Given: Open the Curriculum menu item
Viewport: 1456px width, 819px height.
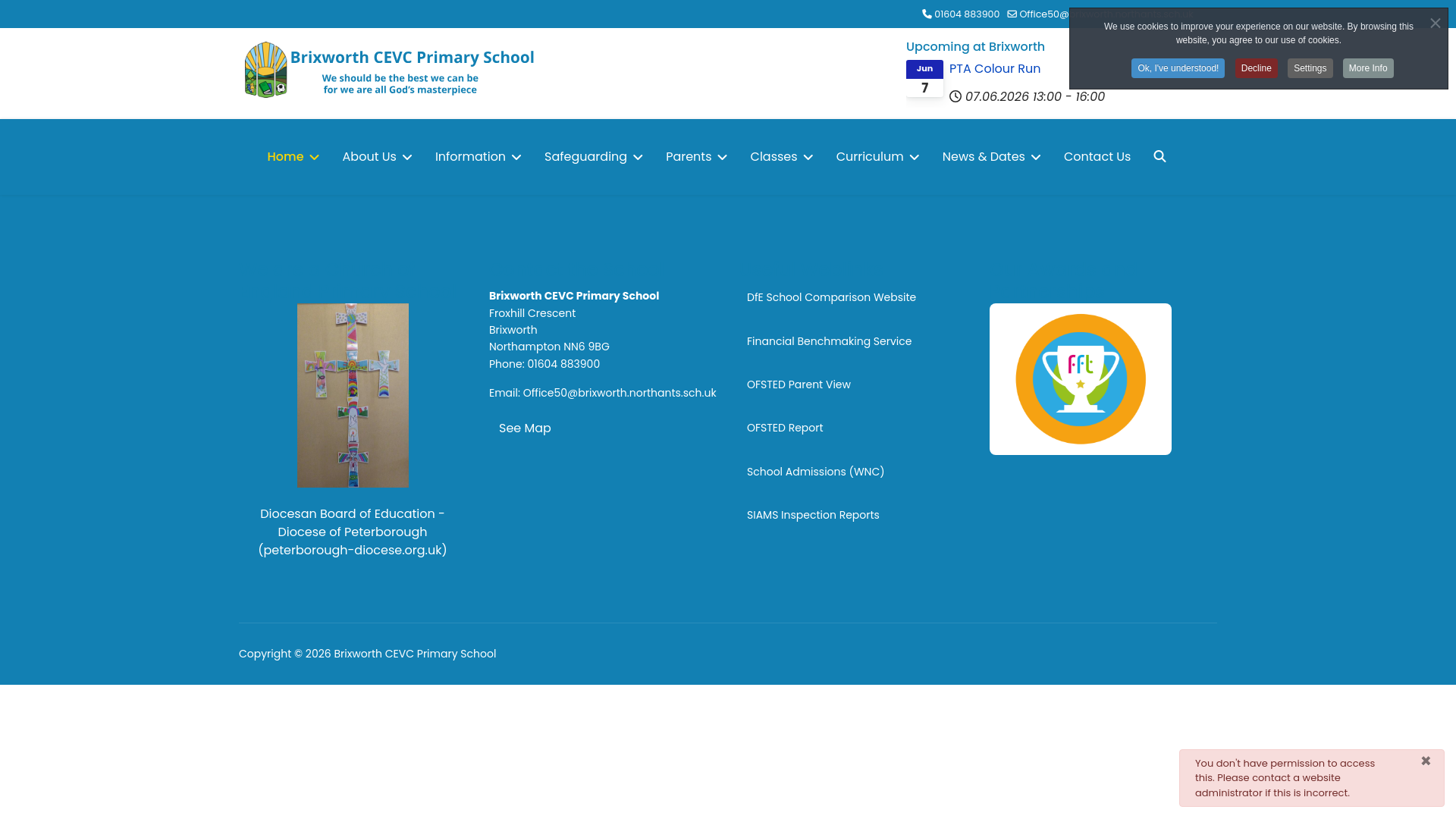Looking at the screenshot, I should (870, 156).
